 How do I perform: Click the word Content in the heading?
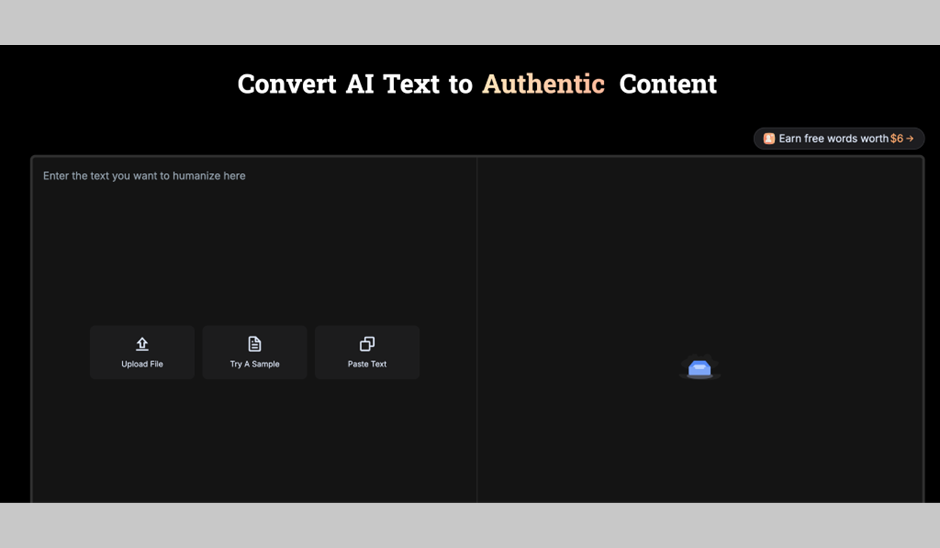pyautogui.click(x=667, y=84)
